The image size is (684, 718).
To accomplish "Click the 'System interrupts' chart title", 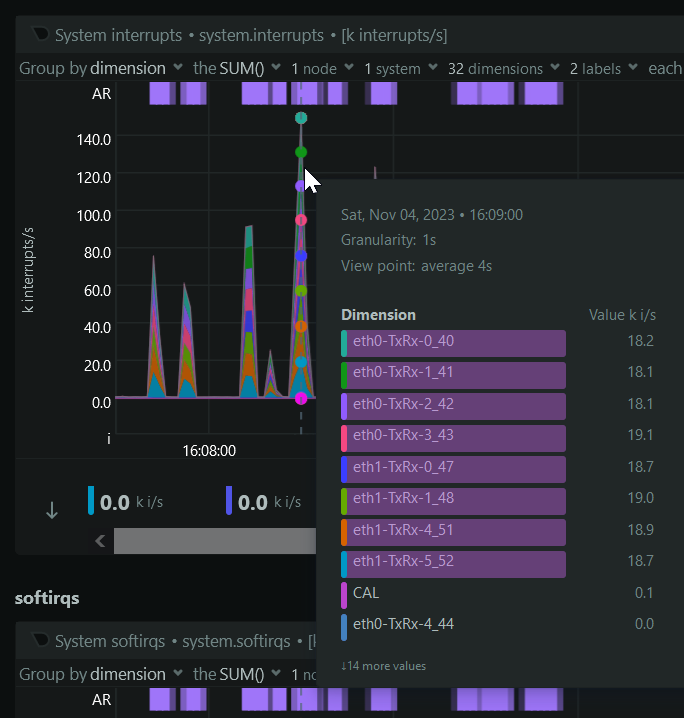I will (x=119, y=35).
